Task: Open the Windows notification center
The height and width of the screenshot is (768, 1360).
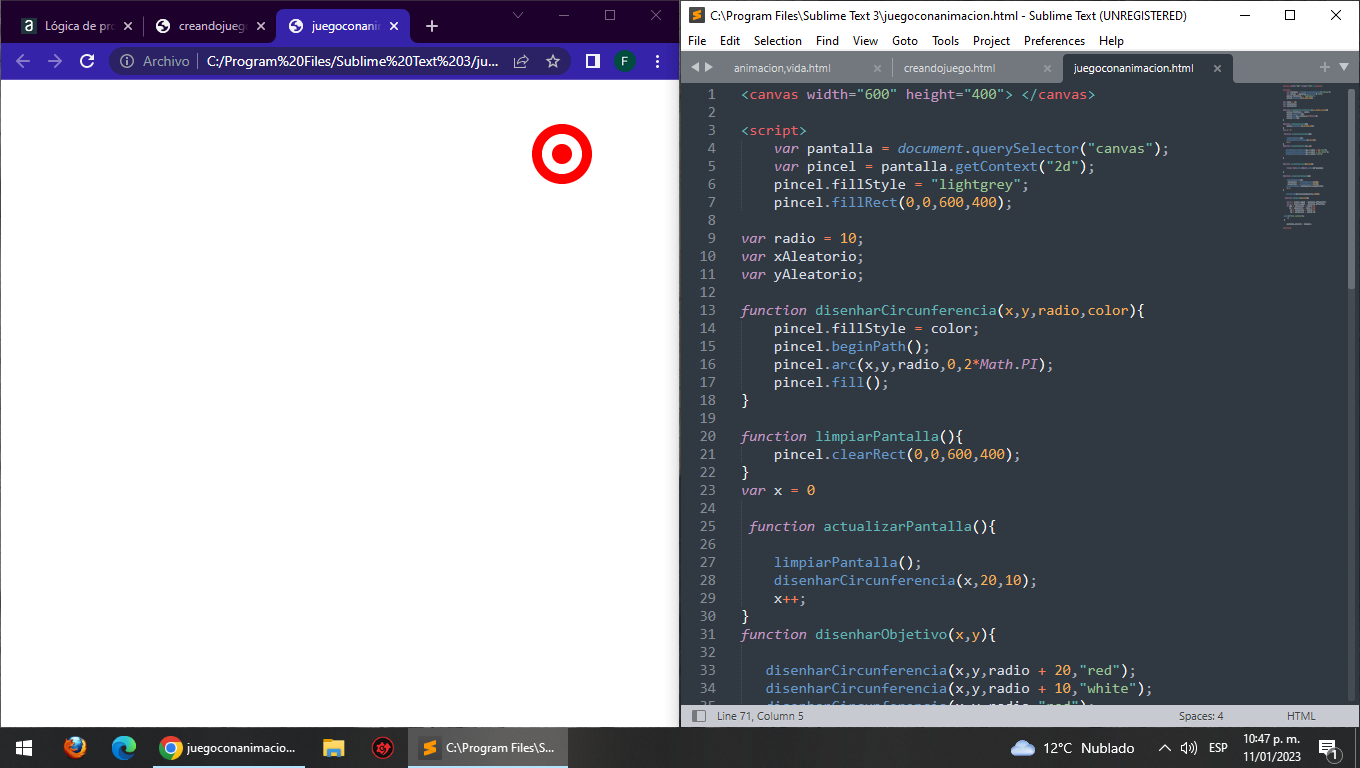Action: tap(1330, 748)
